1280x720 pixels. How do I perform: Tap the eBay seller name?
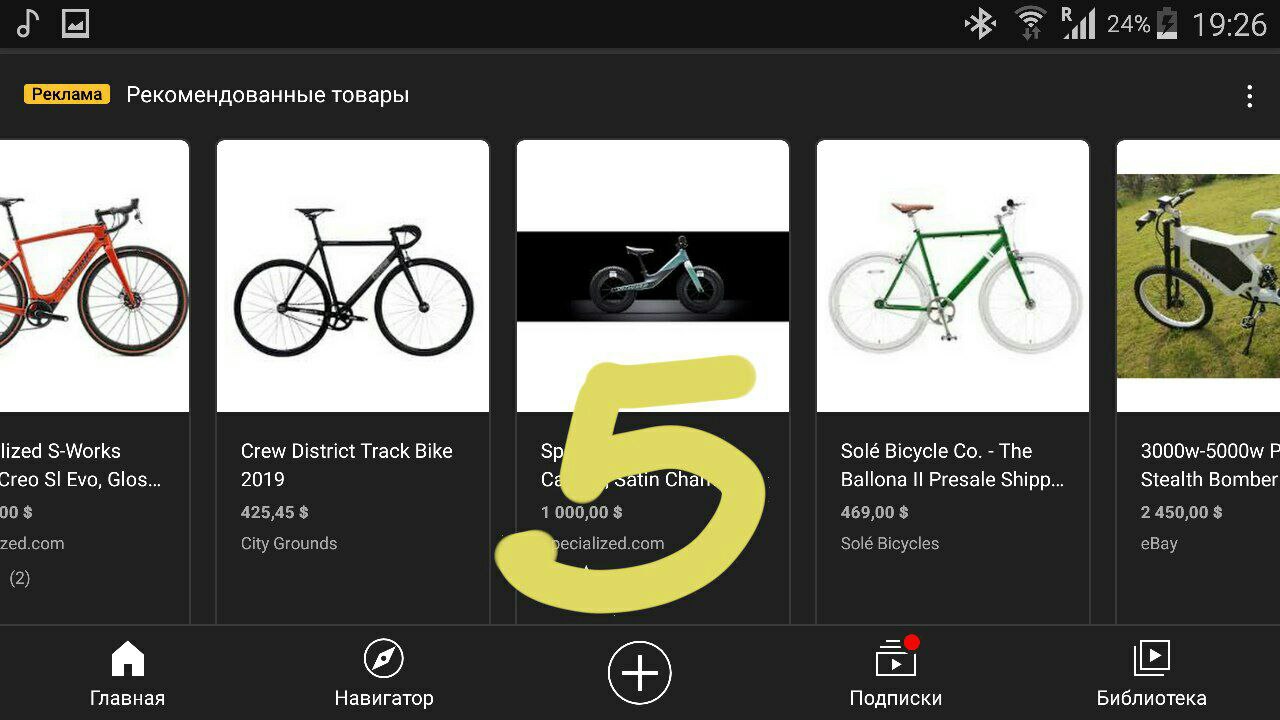click(x=1159, y=544)
